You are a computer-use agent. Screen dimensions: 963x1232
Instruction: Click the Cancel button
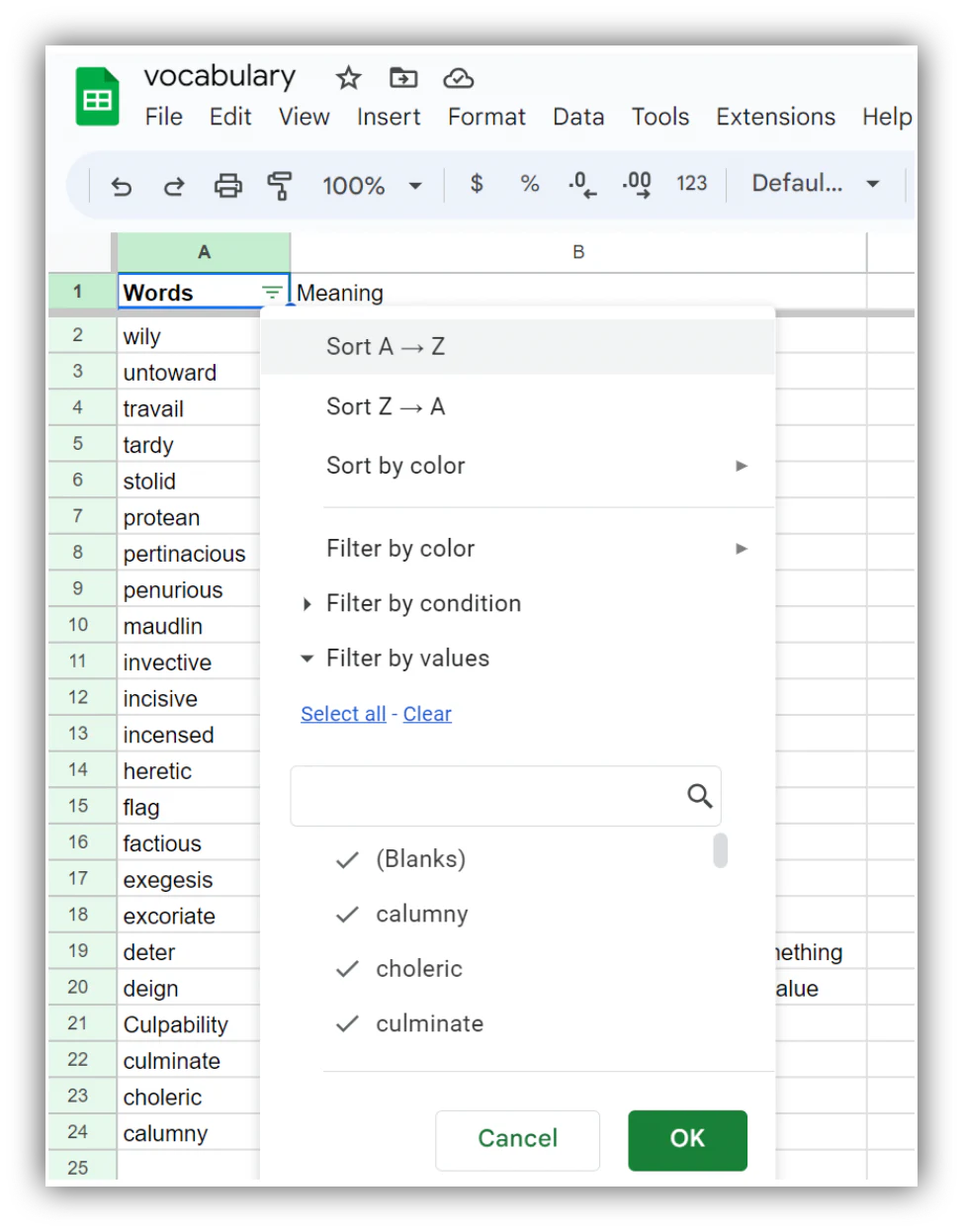pos(517,1140)
